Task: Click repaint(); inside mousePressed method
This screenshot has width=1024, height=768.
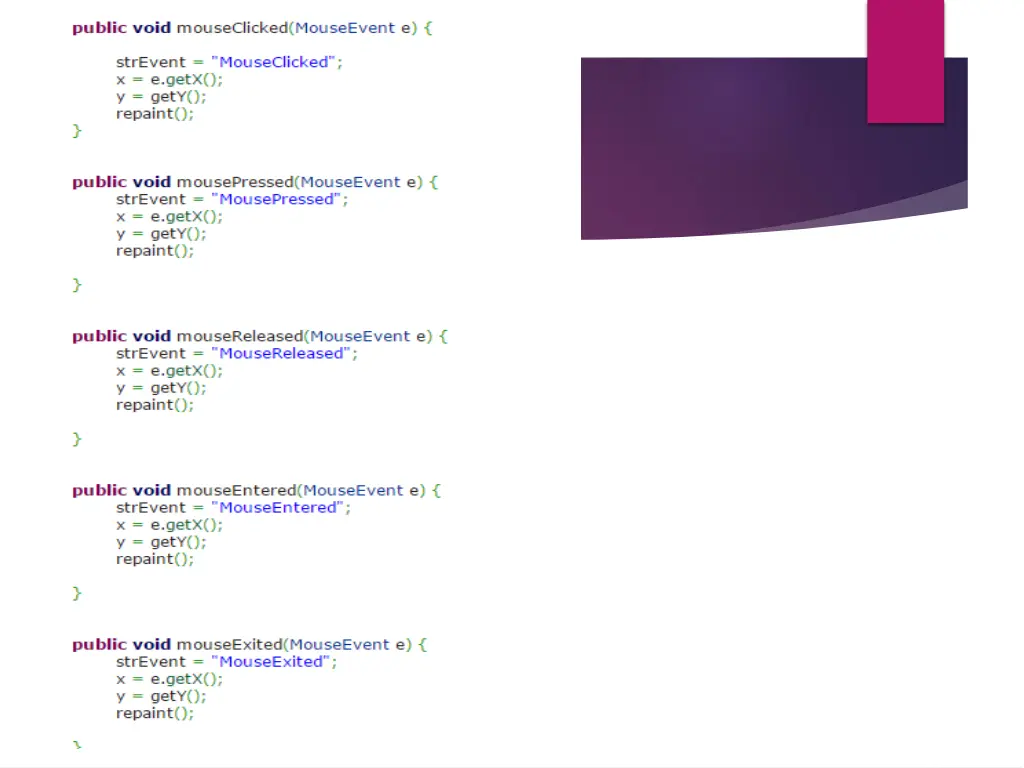Action: click(x=155, y=251)
